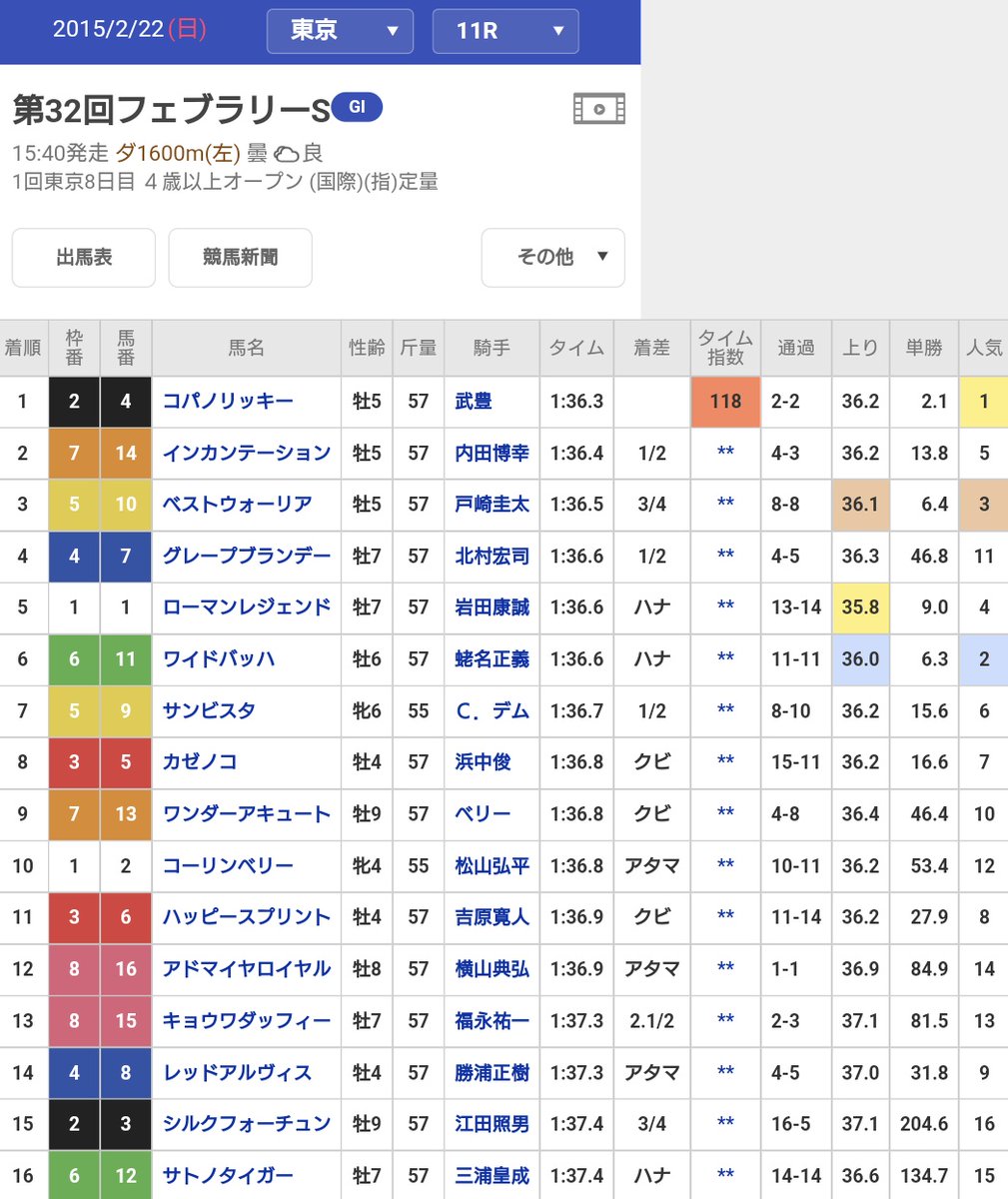Screen dimensions: 1008x1199
Task: Open jockey 武豊 link
Action: [474, 402]
